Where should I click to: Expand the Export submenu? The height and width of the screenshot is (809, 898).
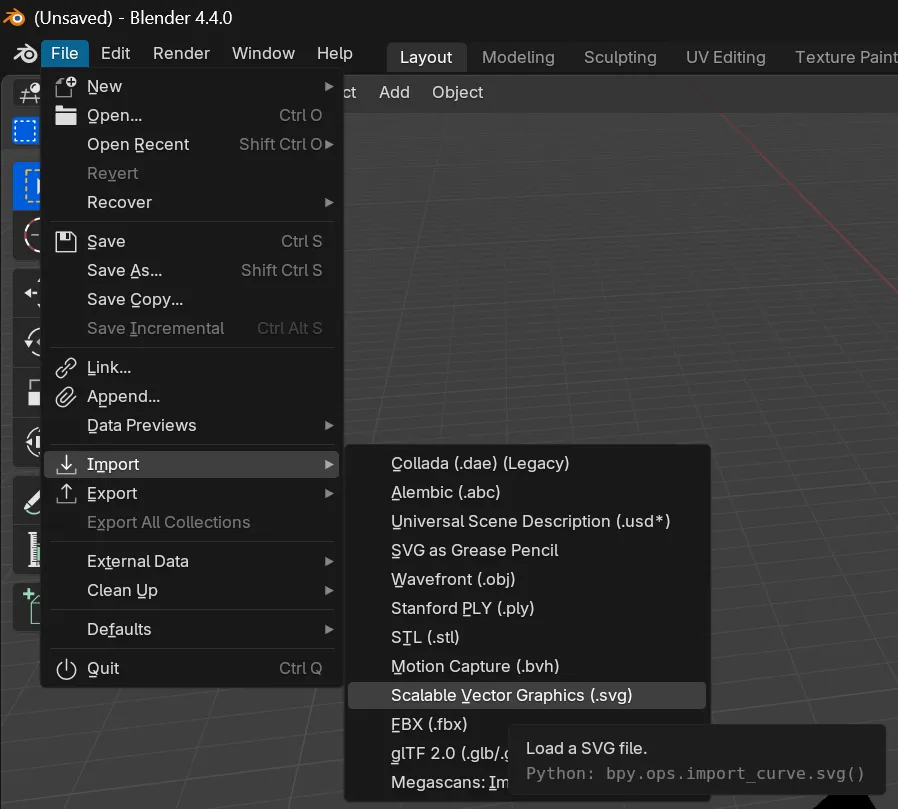click(113, 493)
